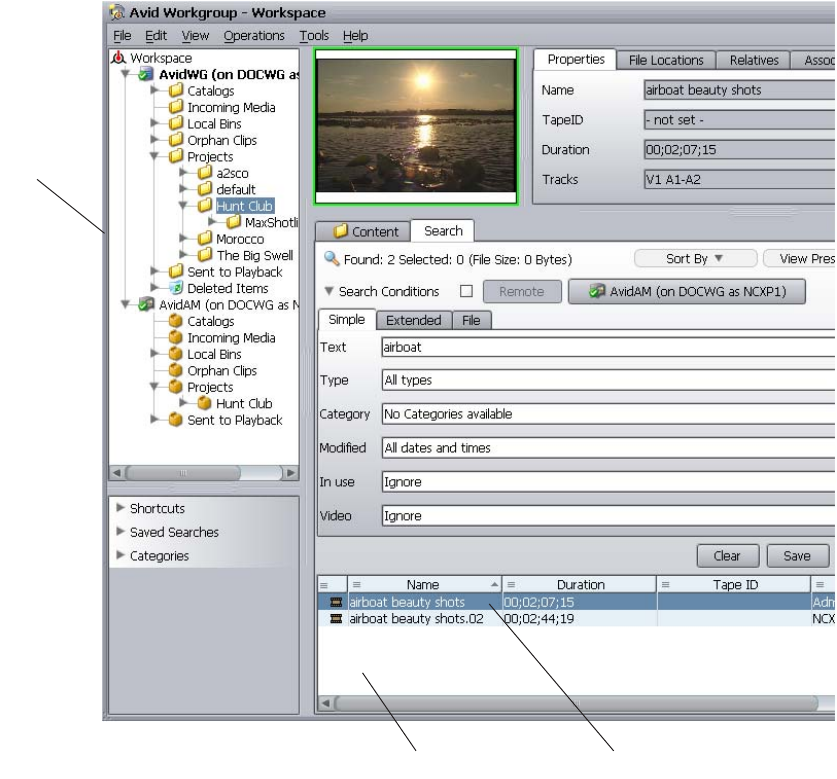Collapse the AvidAM database node

click(125, 304)
